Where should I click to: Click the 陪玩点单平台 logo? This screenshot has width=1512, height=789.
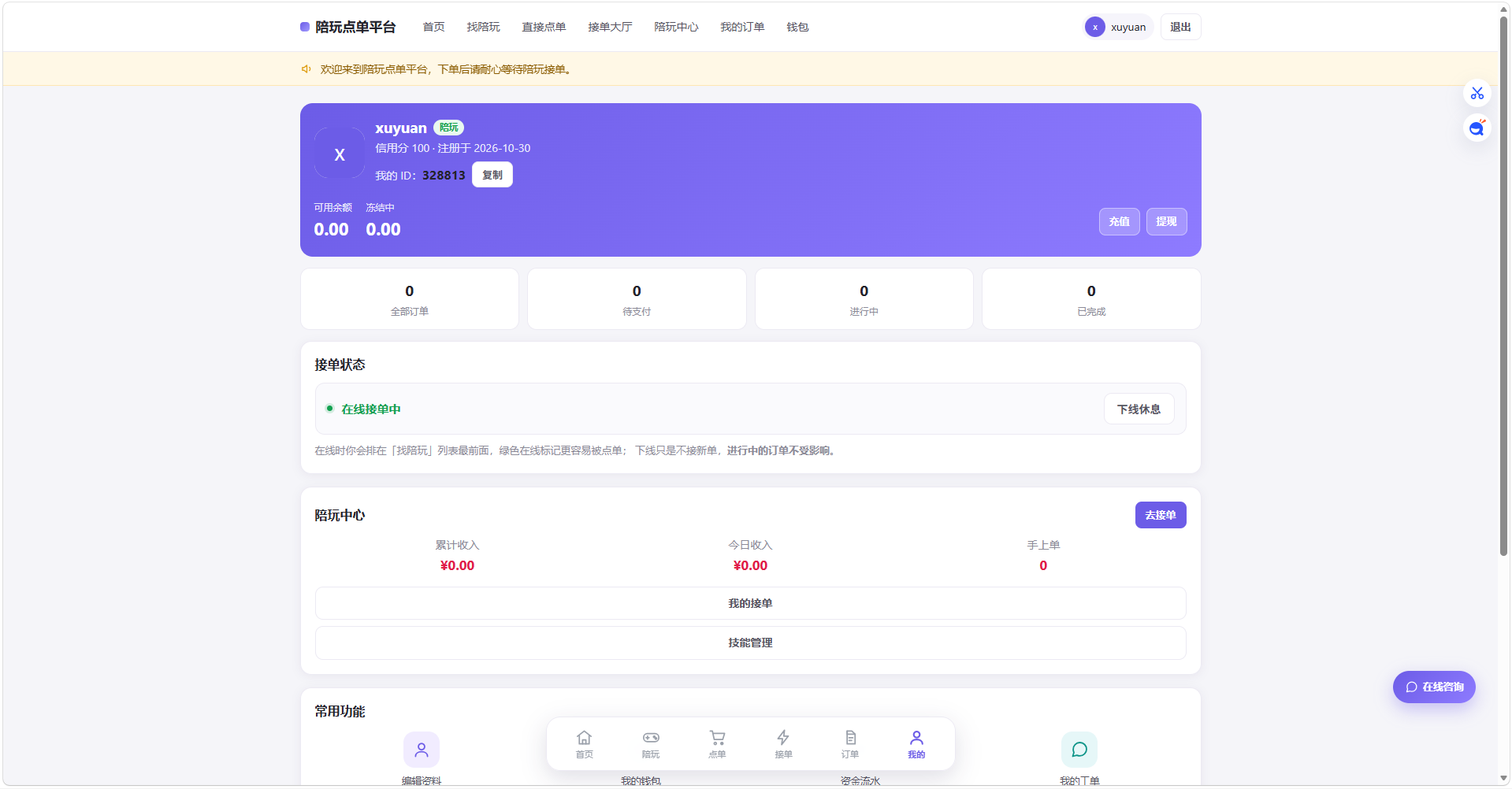coord(348,27)
